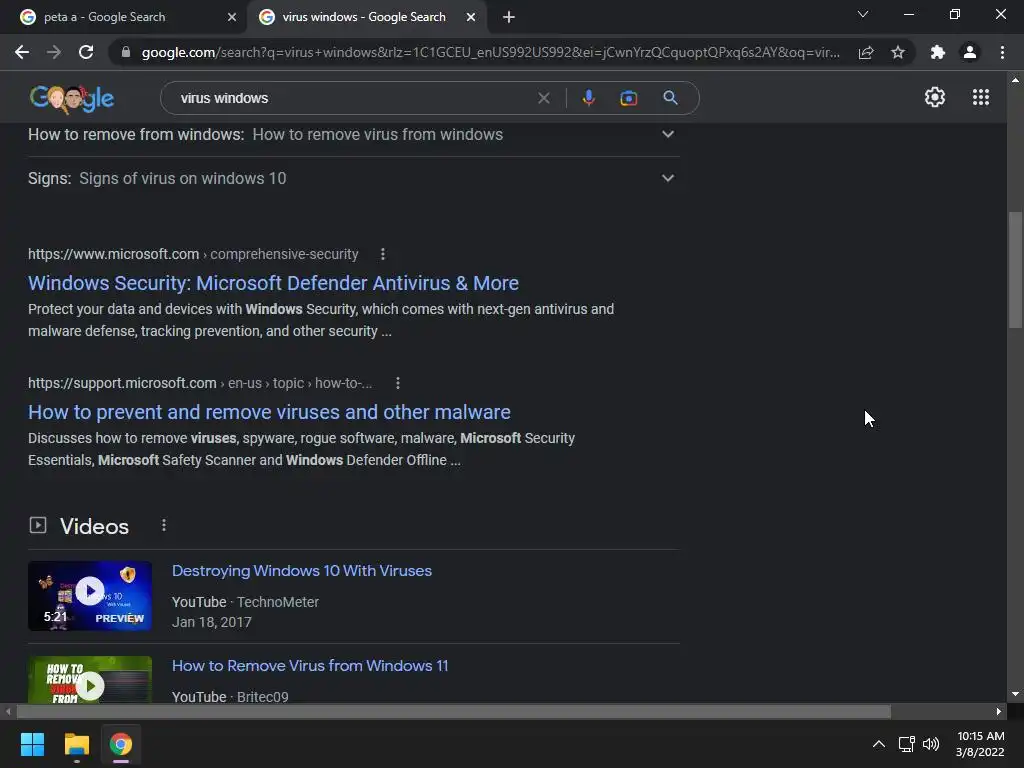
Task: Show hidden tray icons
Action: 879,744
